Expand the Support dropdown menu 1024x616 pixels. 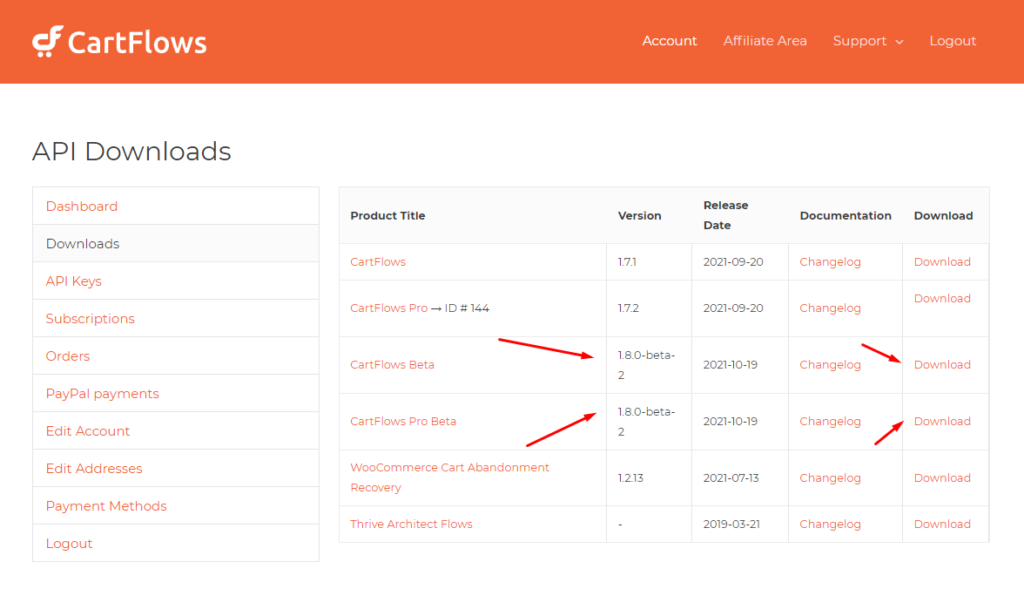[x=868, y=41]
